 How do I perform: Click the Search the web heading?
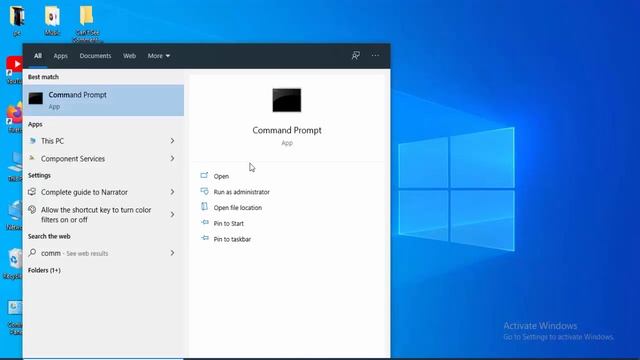pyautogui.click(x=49, y=236)
